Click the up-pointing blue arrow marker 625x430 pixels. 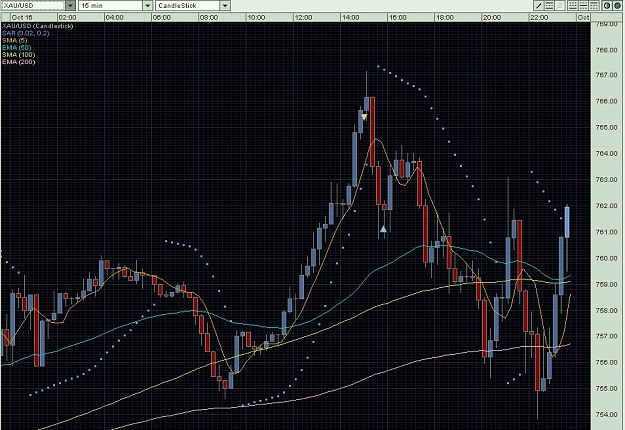(383, 229)
